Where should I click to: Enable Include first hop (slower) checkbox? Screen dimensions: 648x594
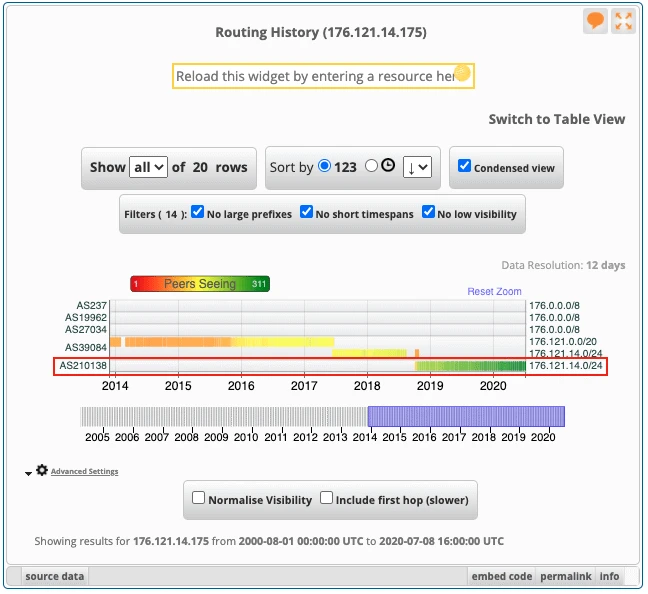(326, 498)
